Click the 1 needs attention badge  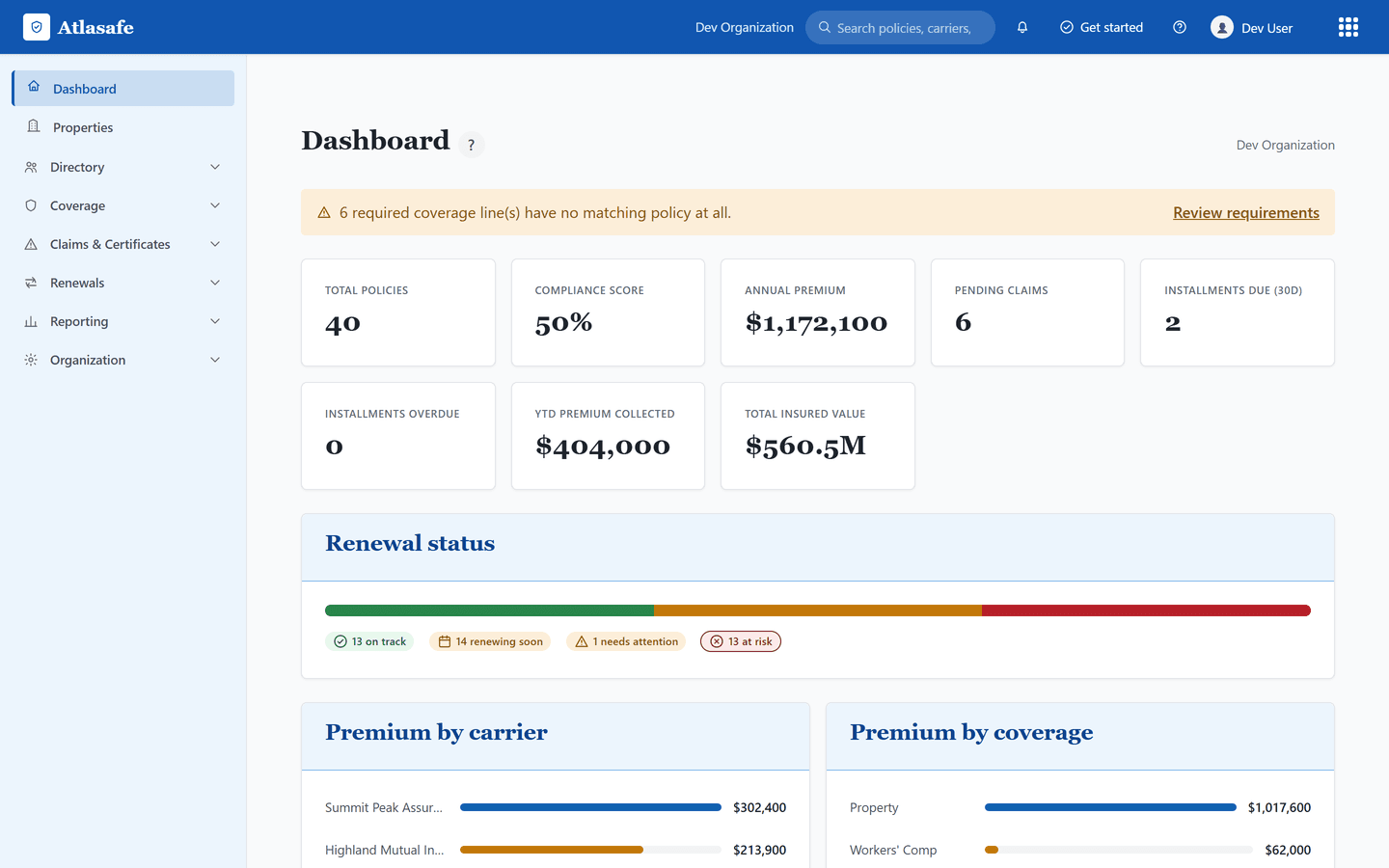pos(626,641)
